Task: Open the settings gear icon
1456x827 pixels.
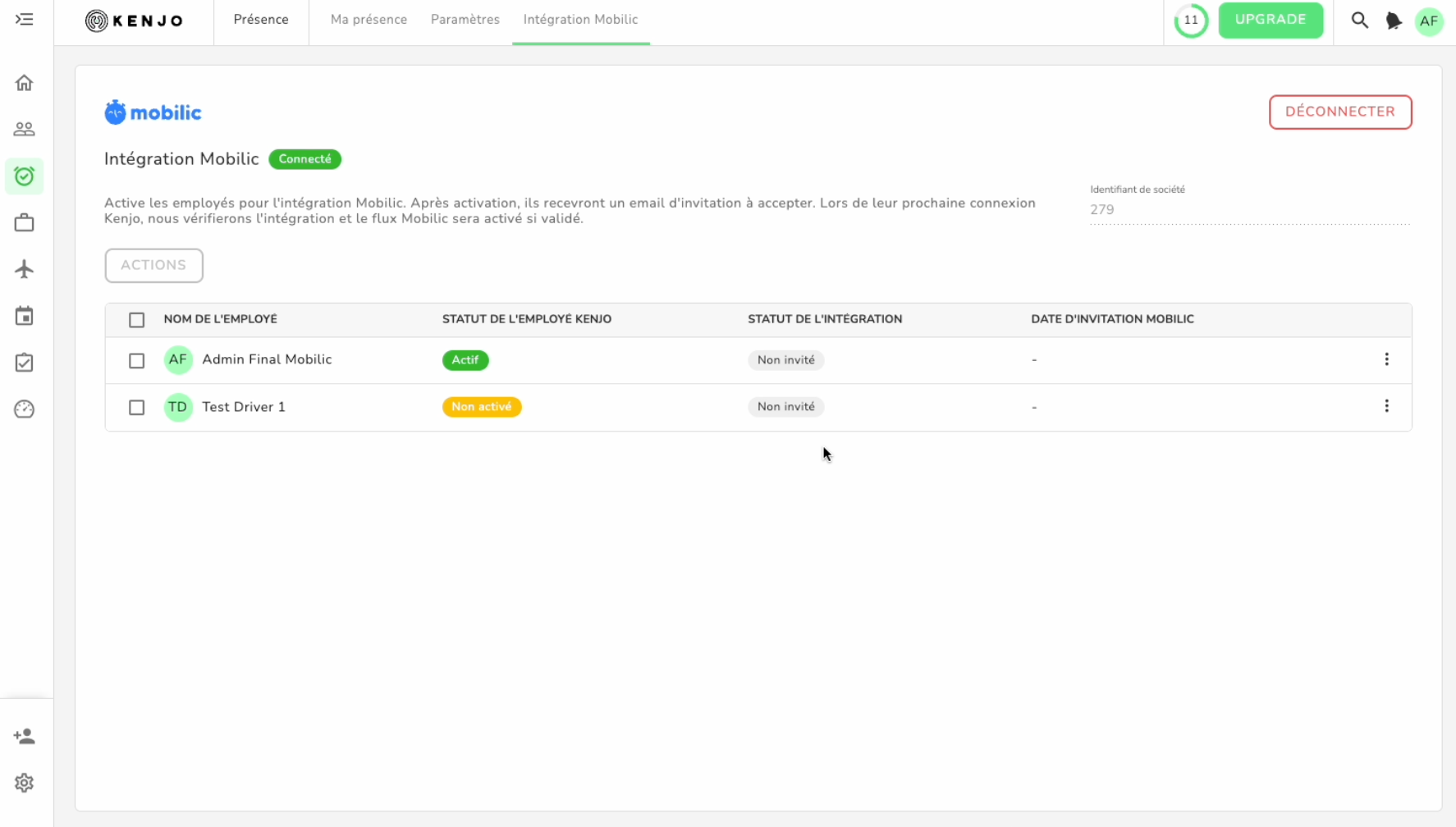Action: click(25, 784)
